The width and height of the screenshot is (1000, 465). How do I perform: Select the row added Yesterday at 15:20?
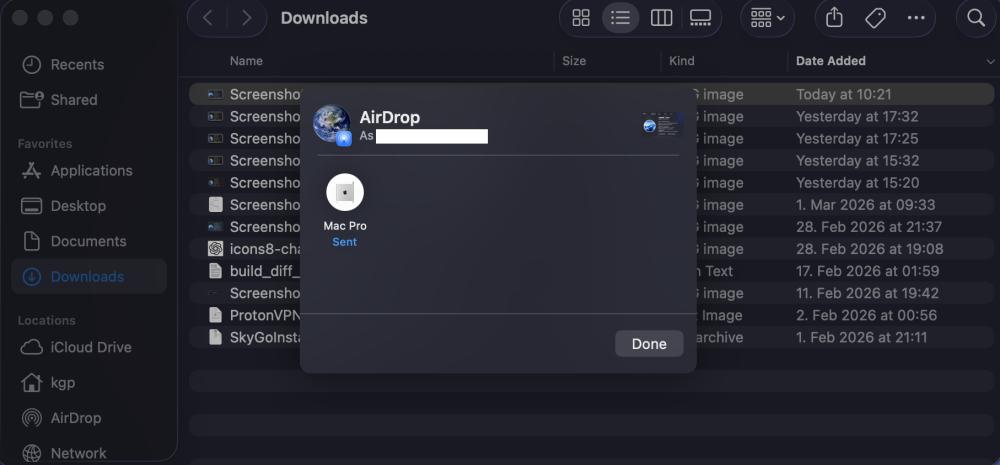pyautogui.click(x=591, y=183)
